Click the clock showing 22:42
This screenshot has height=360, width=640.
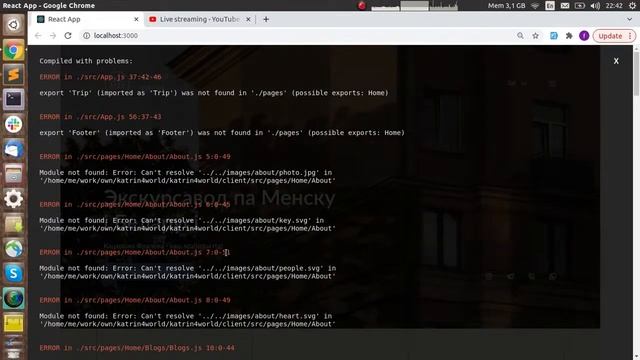click(614, 6)
